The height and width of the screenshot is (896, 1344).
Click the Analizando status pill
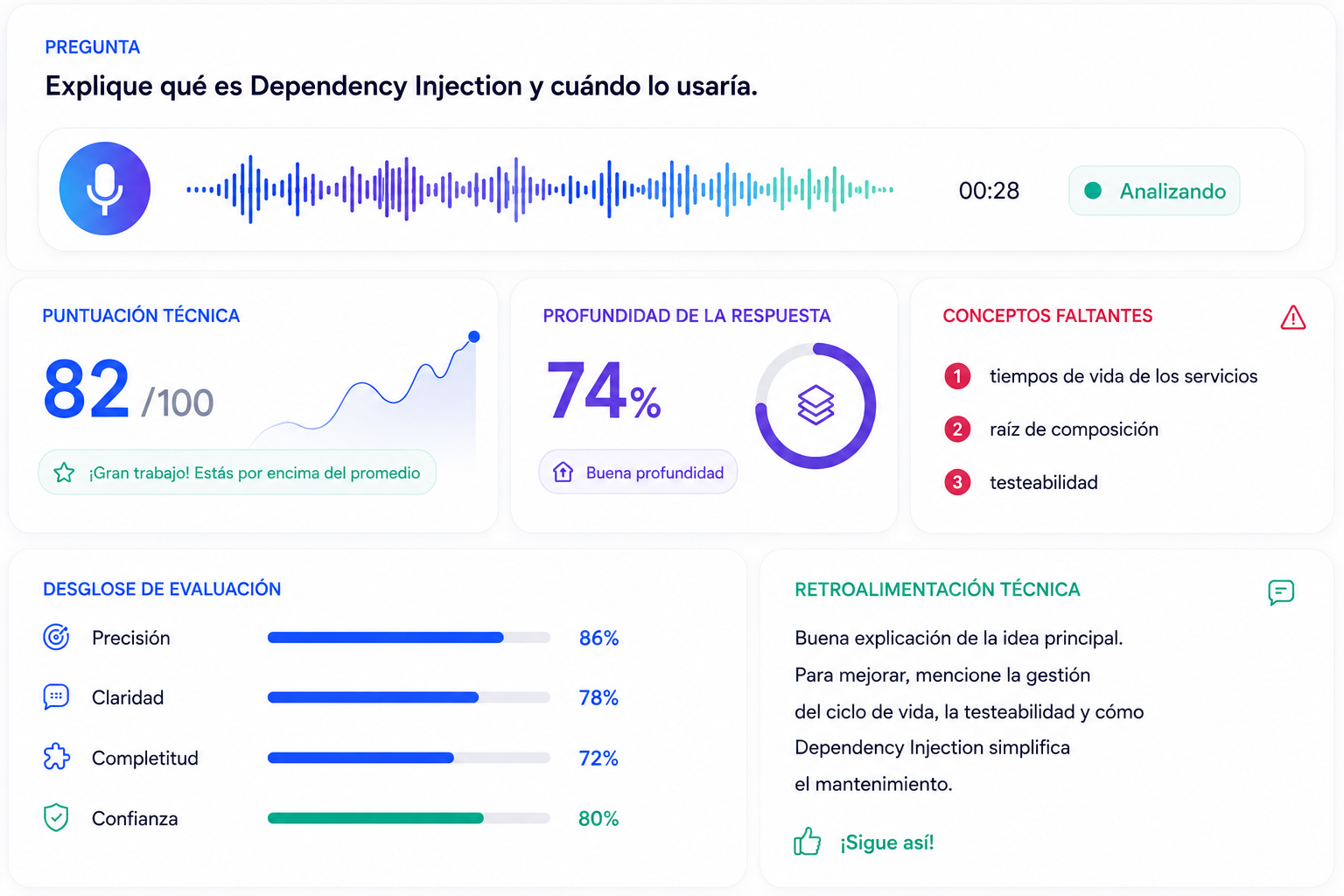[1154, 191]
